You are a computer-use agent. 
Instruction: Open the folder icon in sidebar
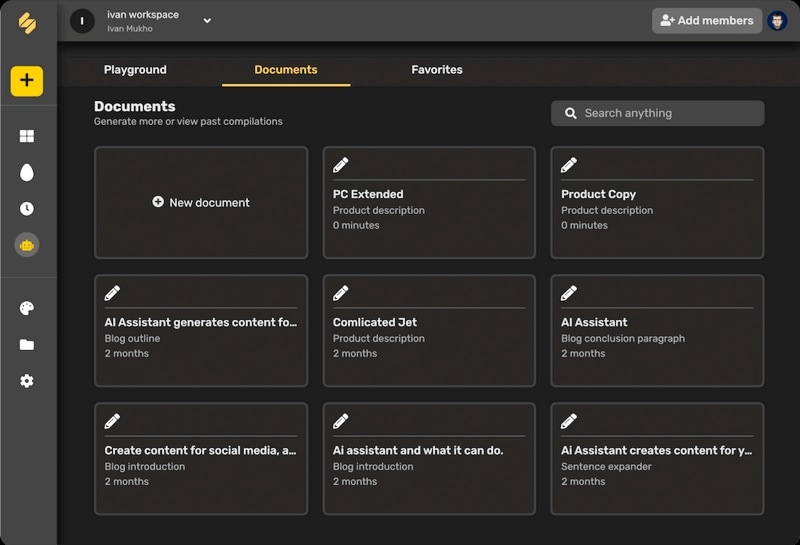(27, 345)
